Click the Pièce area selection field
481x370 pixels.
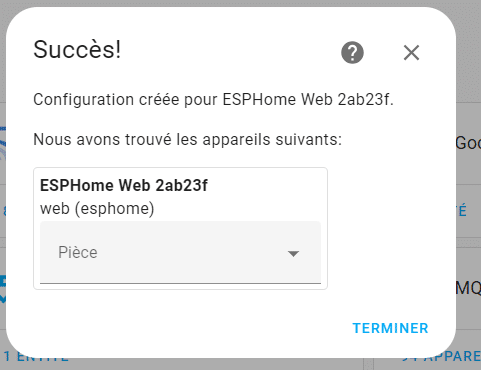pos(180,252)
